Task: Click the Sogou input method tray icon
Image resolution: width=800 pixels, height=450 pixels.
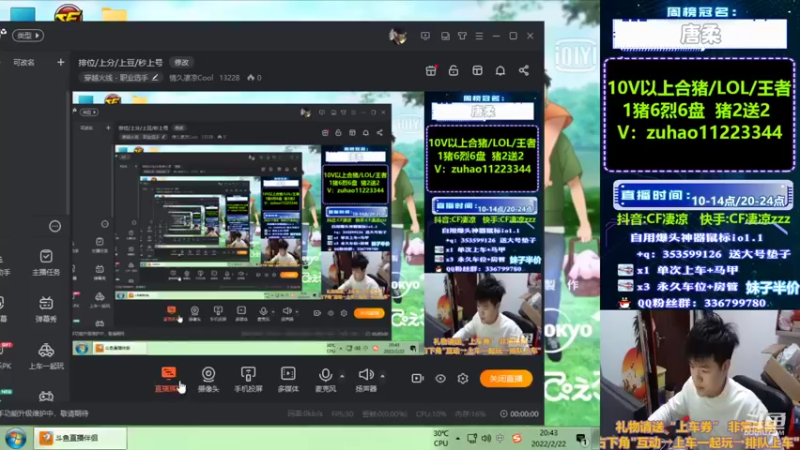Action: [517, 438]
